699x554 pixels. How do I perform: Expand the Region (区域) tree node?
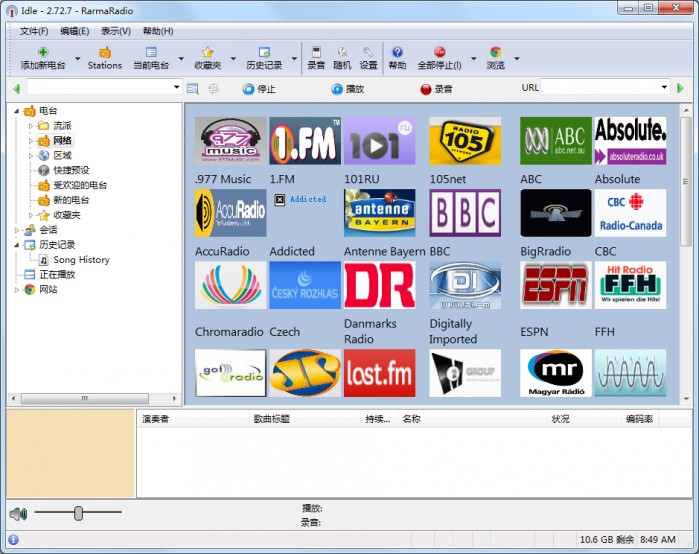31,156
